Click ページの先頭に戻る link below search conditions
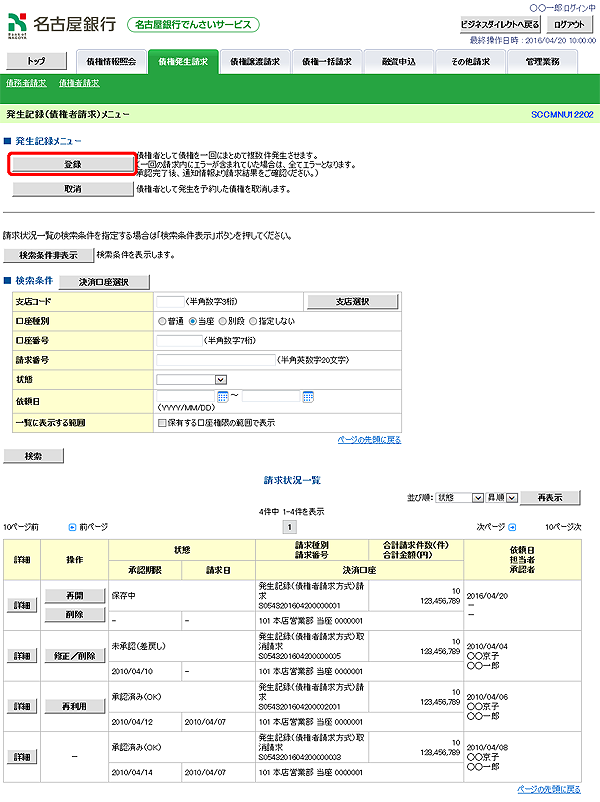The image size is (600, 802). tap(369, 440)
